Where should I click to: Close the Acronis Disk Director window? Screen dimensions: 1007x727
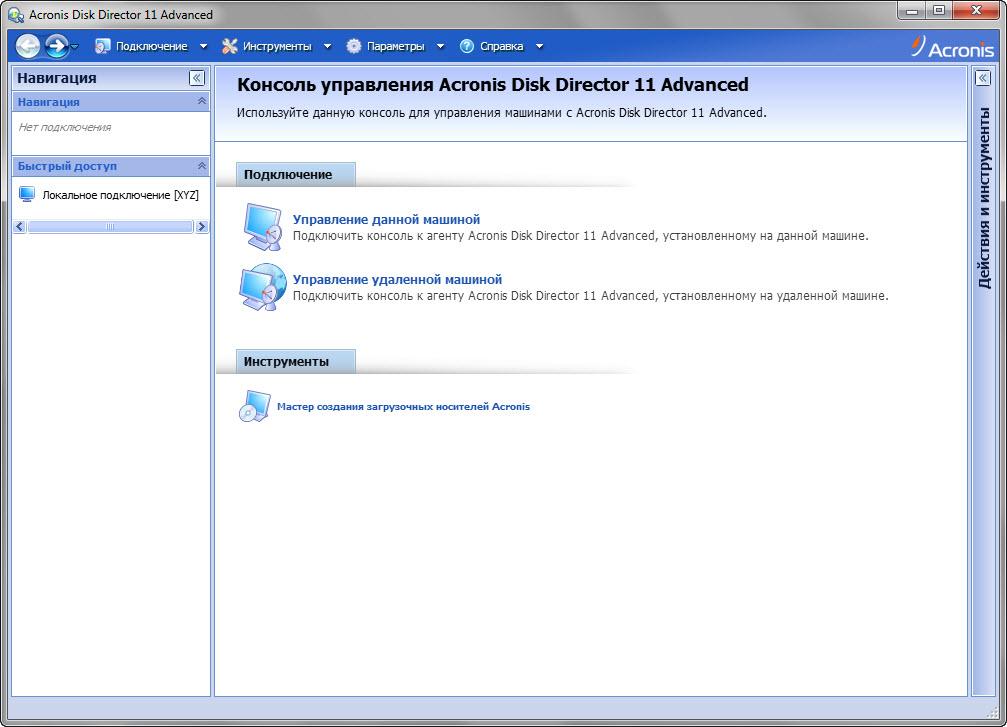[x=977, y=10]
